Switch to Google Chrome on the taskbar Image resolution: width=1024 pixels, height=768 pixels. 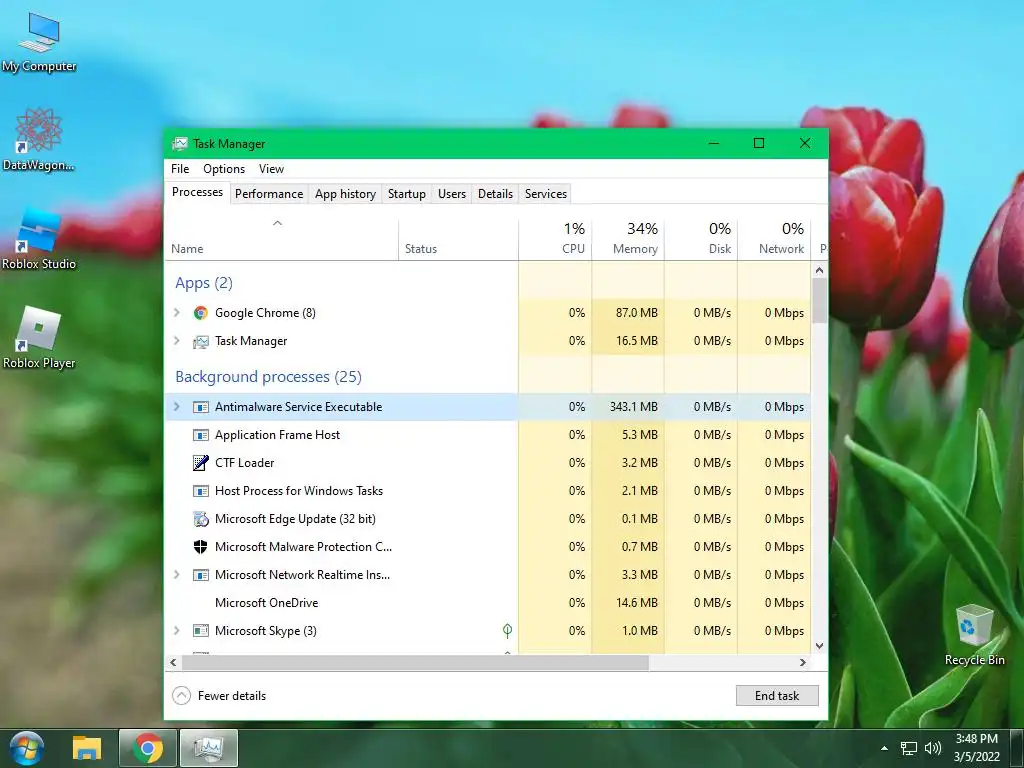coord(148,748)
